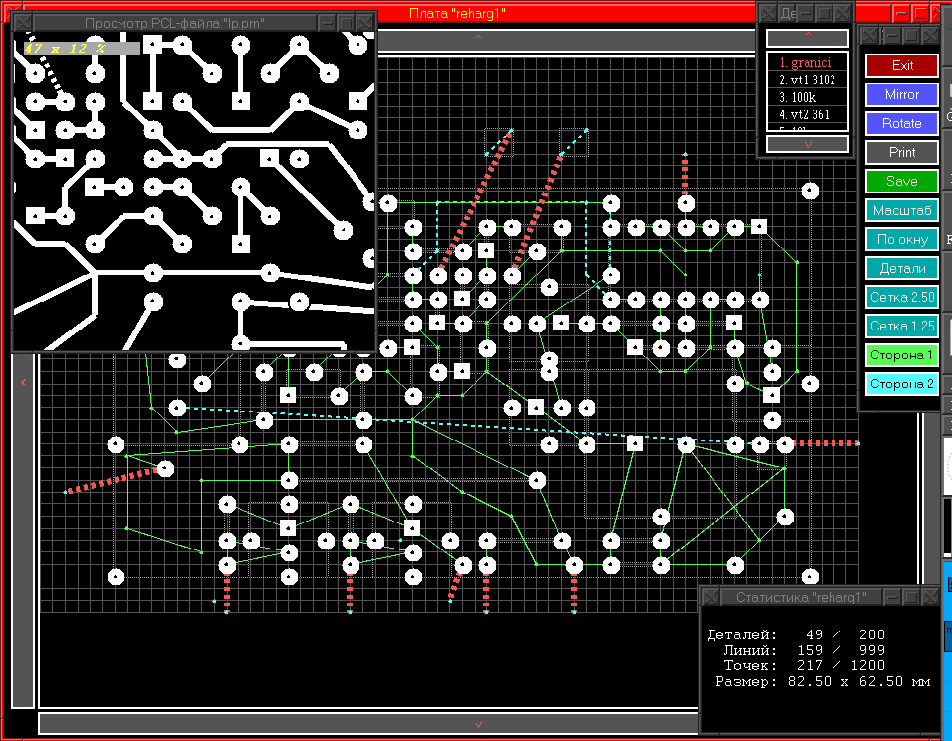The width and height of the screenshot is (952, 741).
Task: Click the Статистика "reharg1" window title bar
Action: [x=800, y=597]
